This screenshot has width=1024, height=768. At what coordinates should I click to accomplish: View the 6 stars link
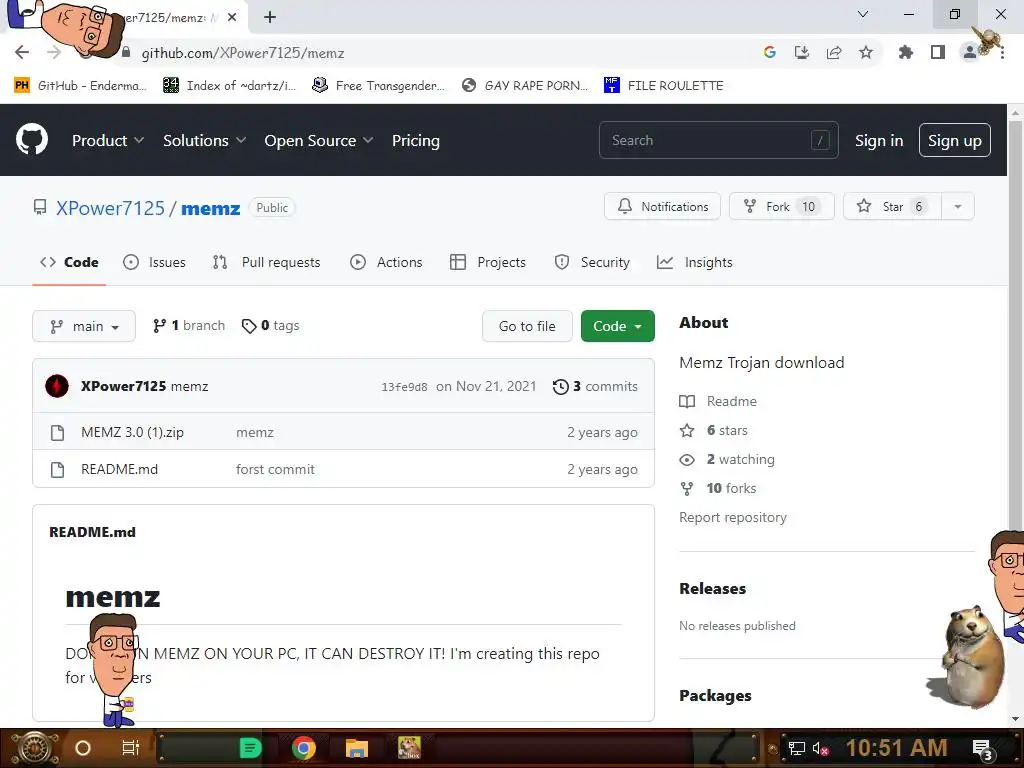pyautogui.click(x=714, y=430)
